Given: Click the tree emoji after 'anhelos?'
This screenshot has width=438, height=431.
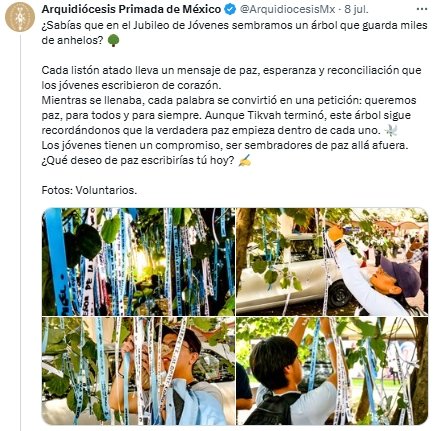Looking at the screenshot, I should (x=114, y=41).
